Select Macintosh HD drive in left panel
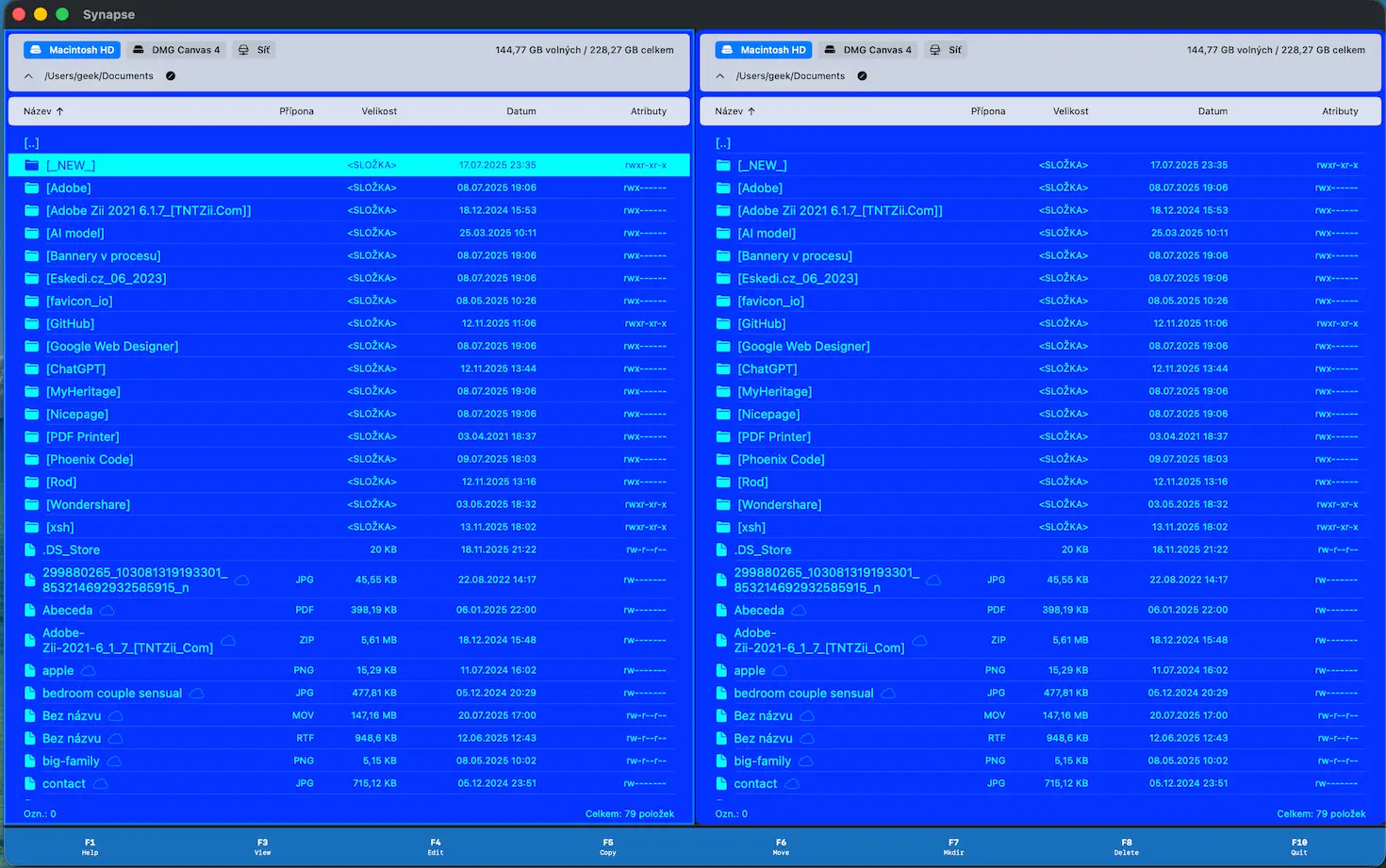 (x=73, y=50)
